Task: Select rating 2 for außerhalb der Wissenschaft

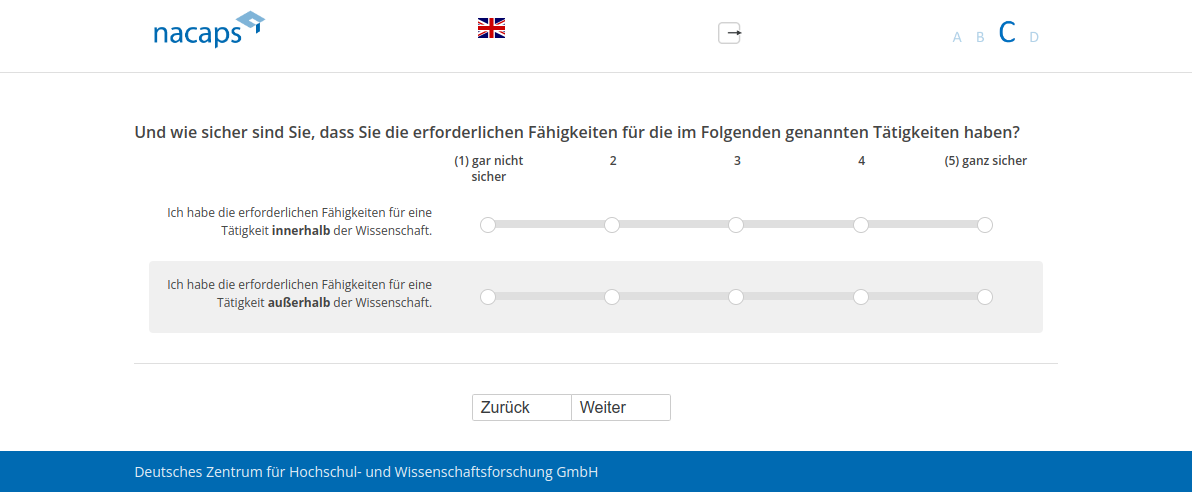Action: pos(612,297)
